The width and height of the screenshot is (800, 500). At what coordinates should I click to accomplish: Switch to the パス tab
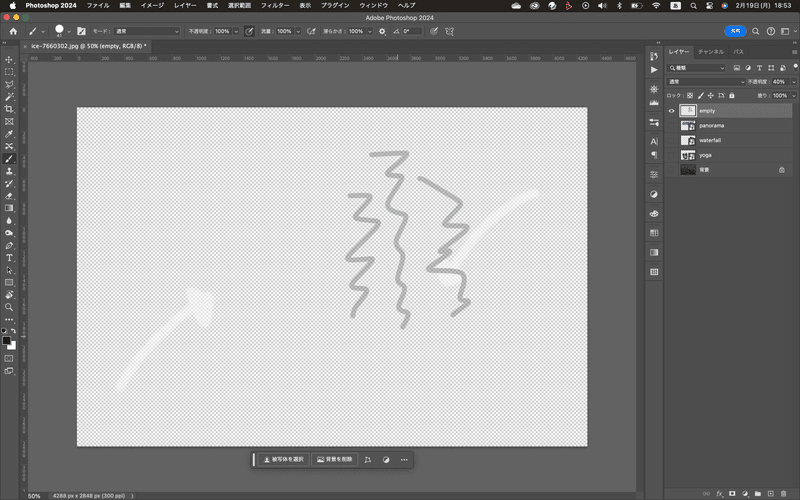(738, 52)
